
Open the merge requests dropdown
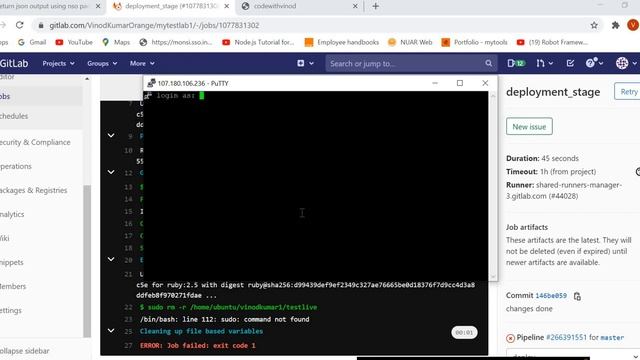[544, 63]
